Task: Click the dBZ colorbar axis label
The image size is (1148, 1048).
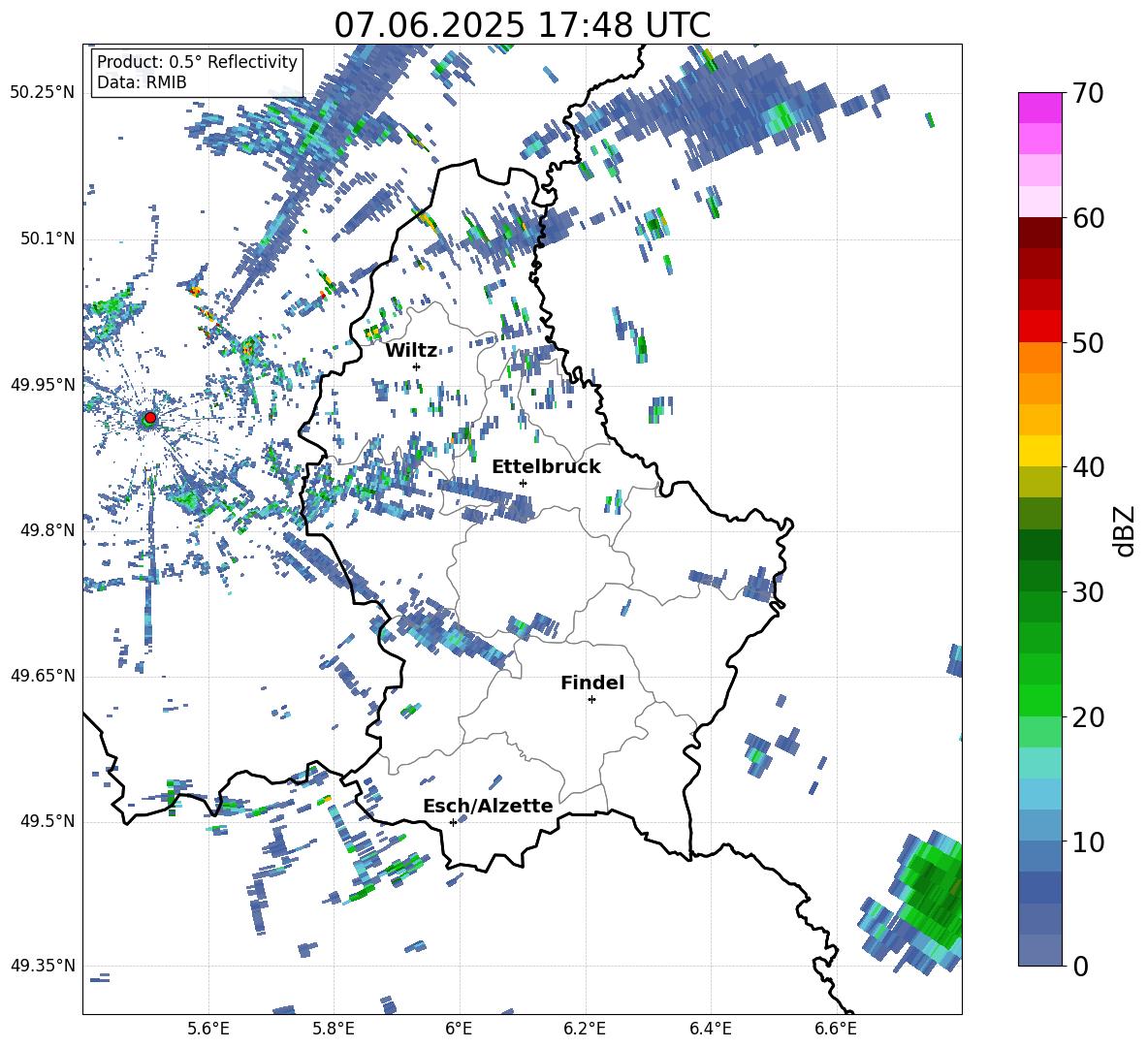Action: (1125, 530)
